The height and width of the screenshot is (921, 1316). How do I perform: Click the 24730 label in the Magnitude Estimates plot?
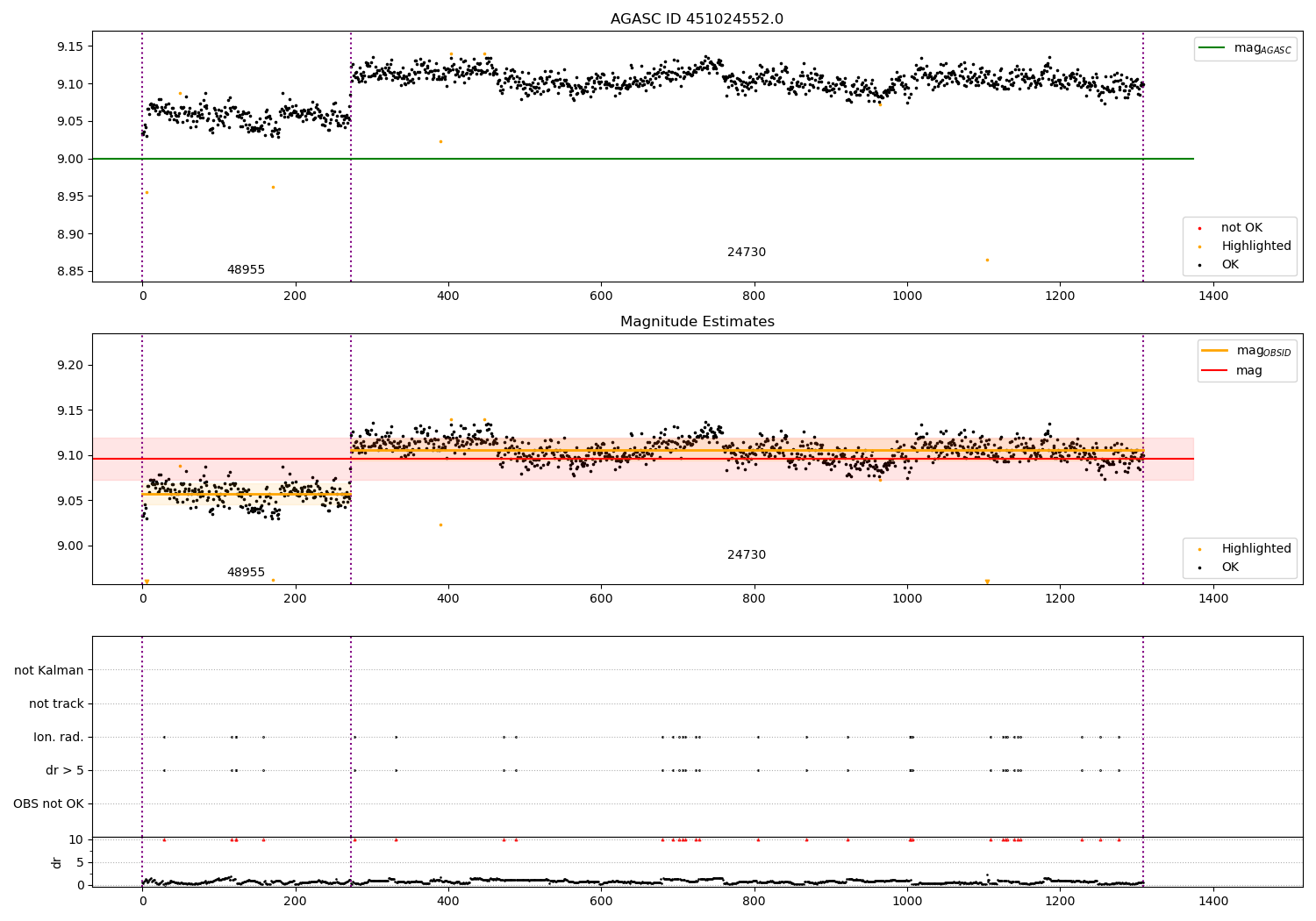pos(747,555)
